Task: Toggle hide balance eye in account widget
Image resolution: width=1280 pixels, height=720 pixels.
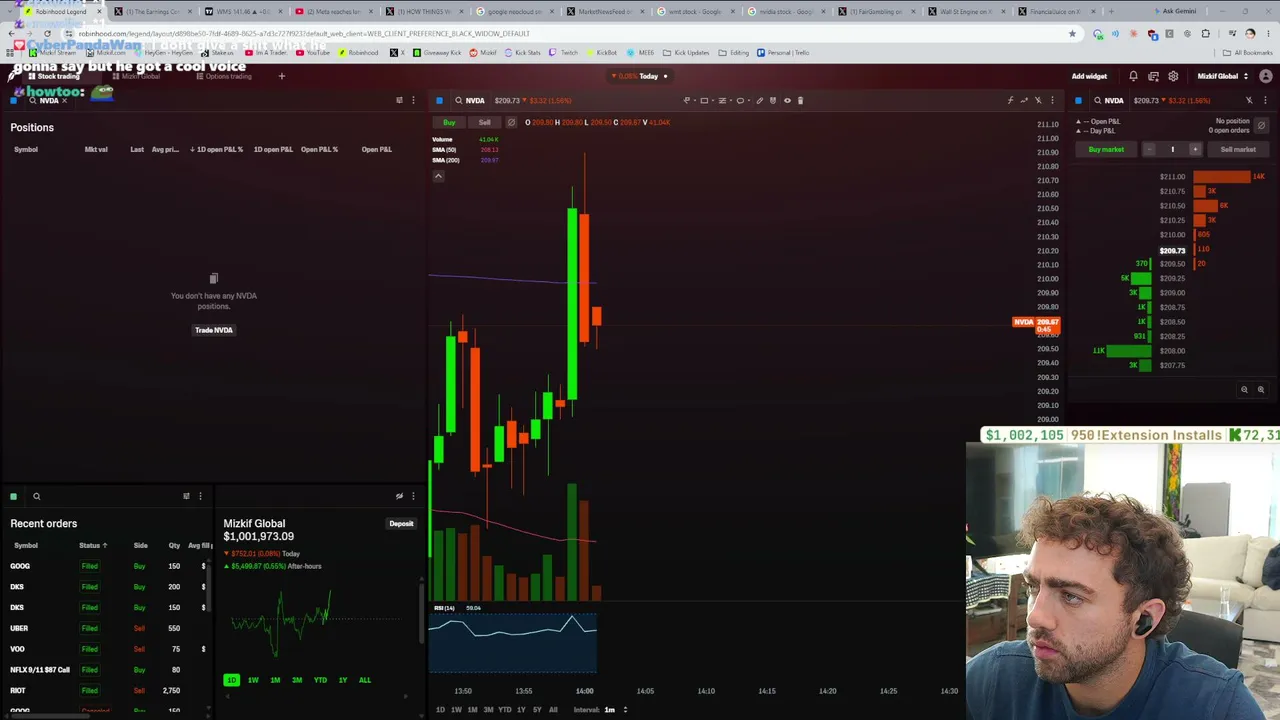Action: click(399, 496)
